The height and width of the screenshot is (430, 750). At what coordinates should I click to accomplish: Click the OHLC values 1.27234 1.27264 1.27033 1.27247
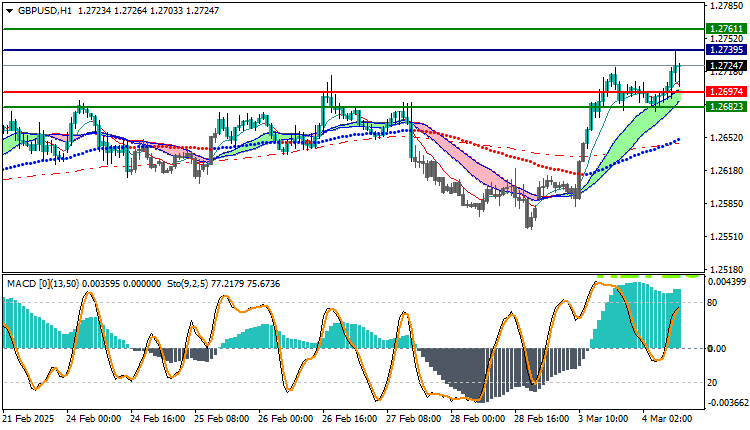point(148,11)
